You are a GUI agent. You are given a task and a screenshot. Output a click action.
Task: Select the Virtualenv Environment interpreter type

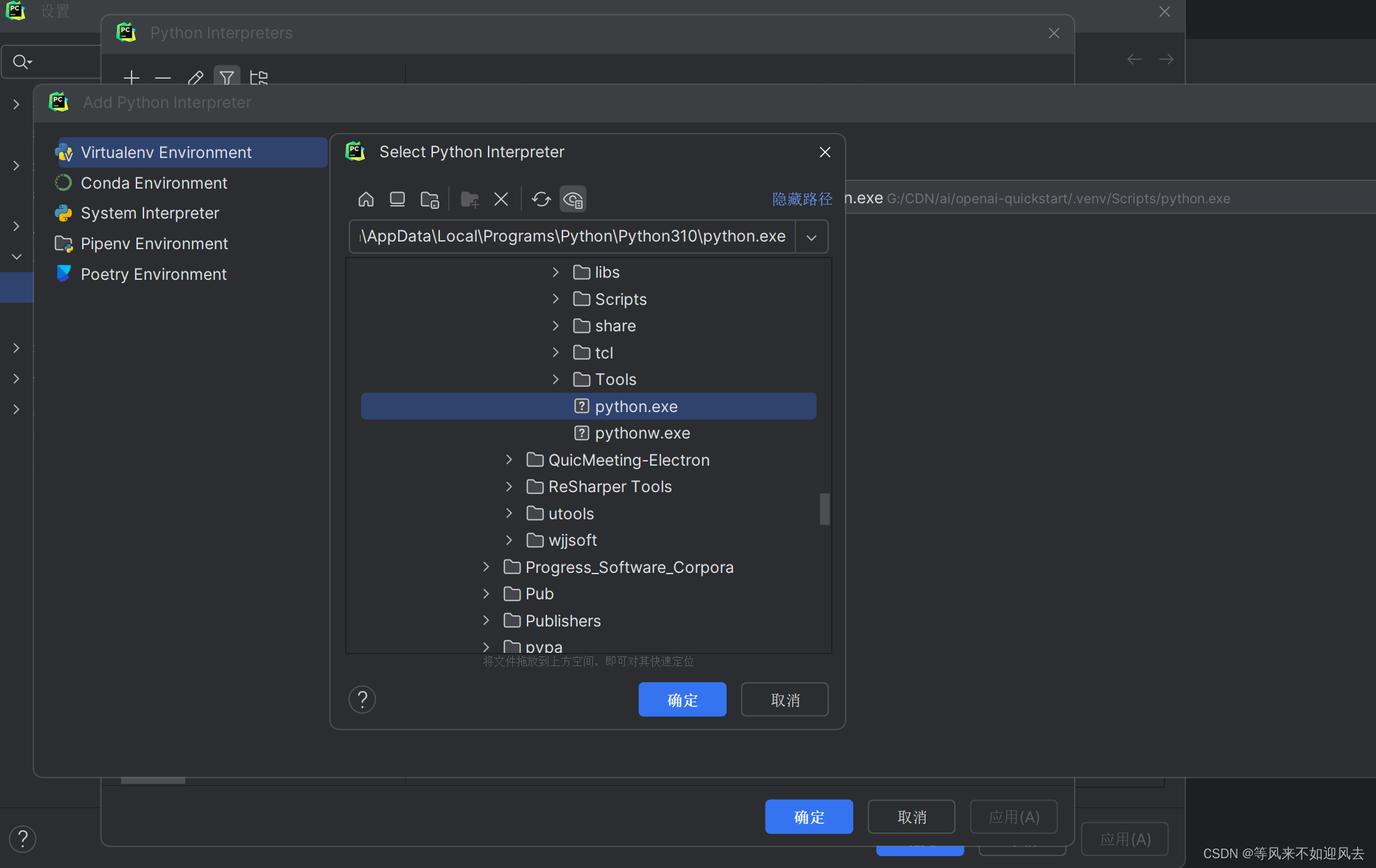pyautogui.click(x=167, y=152)
